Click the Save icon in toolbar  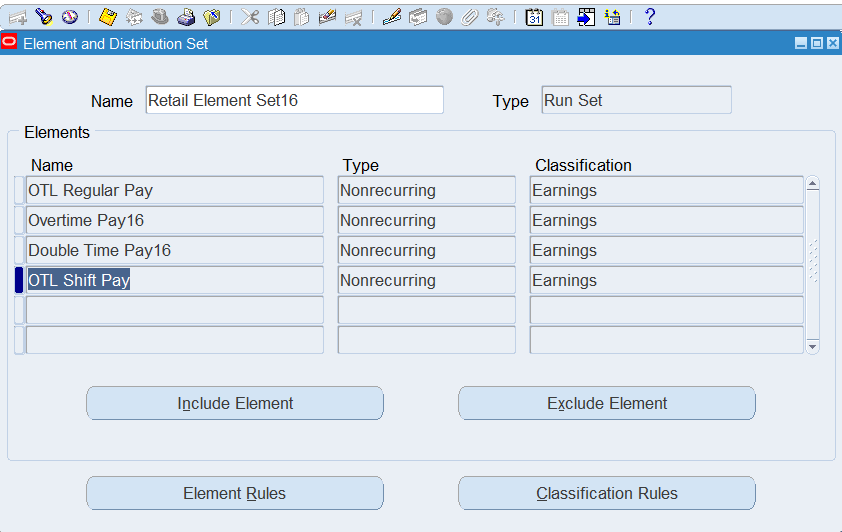pos(108,17)
